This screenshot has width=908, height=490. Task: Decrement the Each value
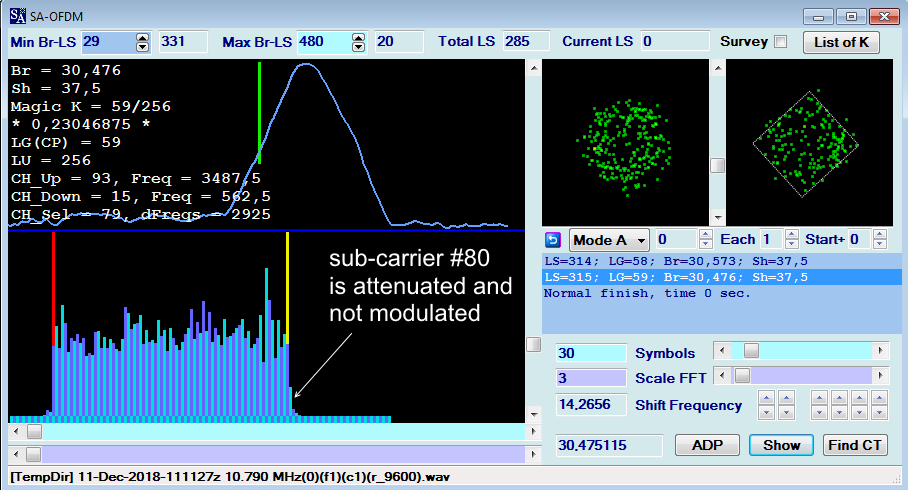[791, 244]
